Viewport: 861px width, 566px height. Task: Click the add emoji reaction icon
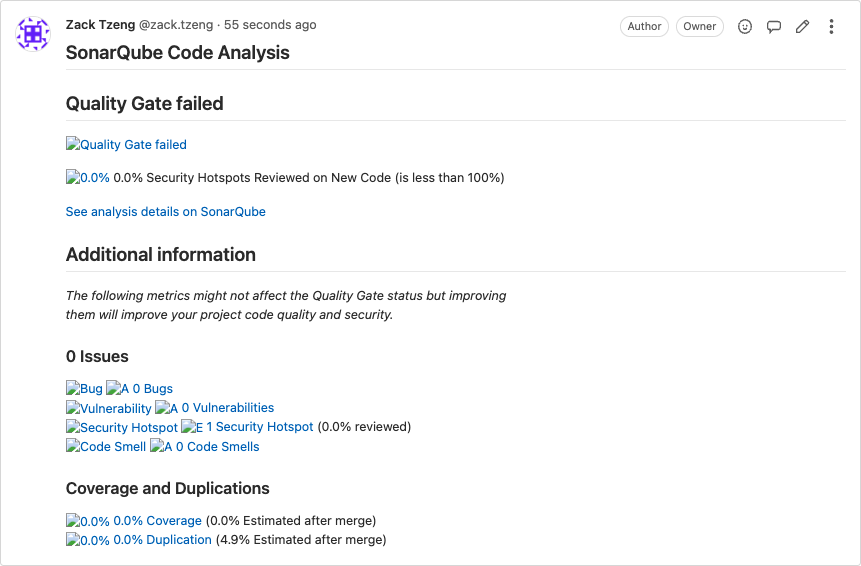click(x=745, y=27)
